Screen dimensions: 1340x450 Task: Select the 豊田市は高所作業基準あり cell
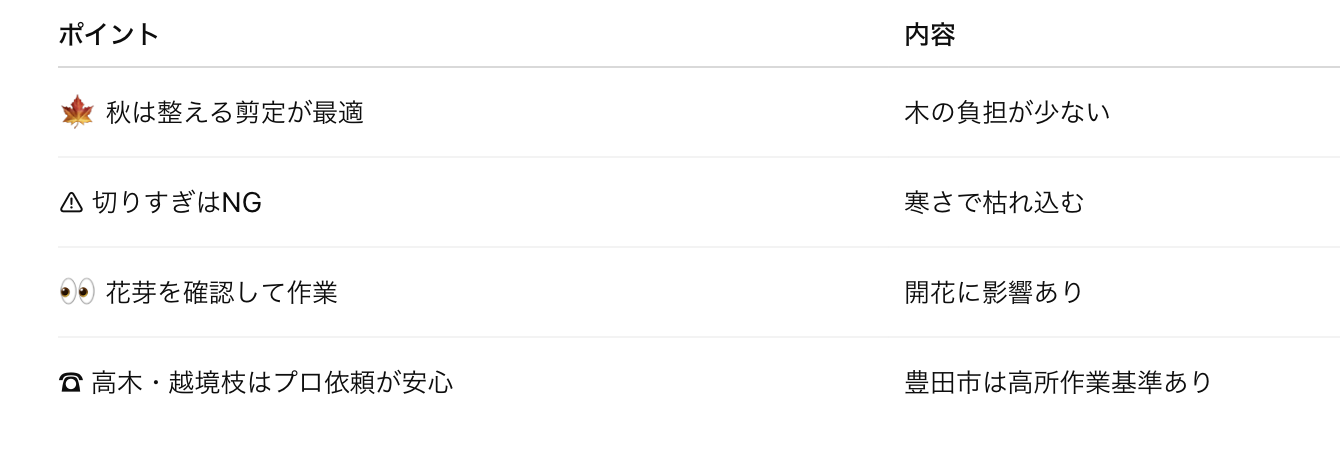pyautogui.click(x=1058, y=383)
